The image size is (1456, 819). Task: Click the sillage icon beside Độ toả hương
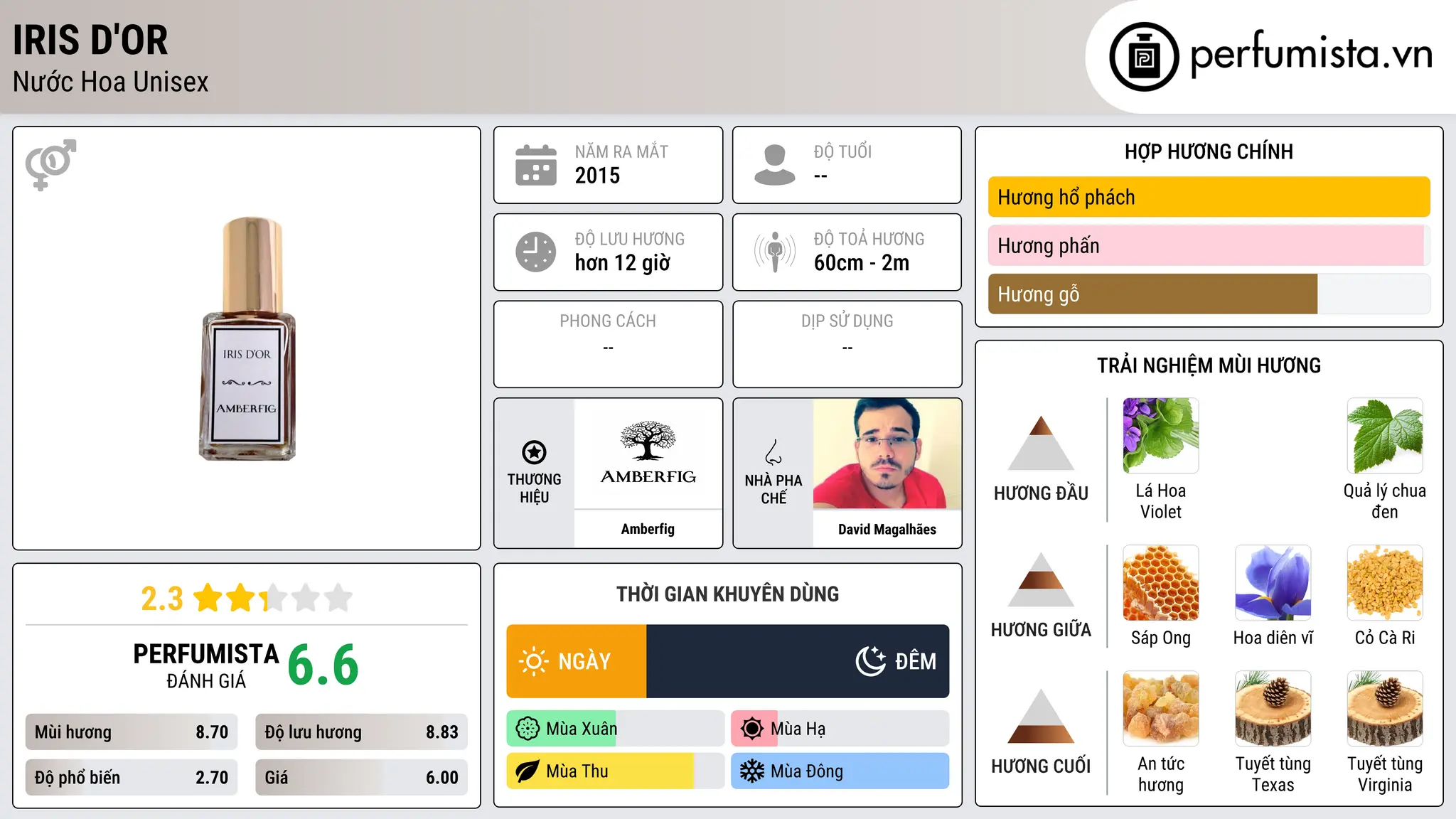[x=774, y=252]
